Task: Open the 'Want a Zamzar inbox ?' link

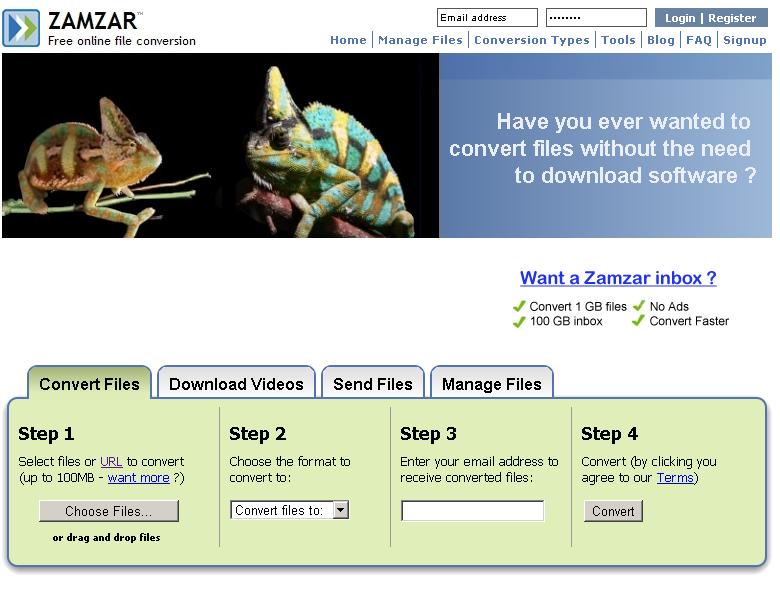Action: [618, 278]
